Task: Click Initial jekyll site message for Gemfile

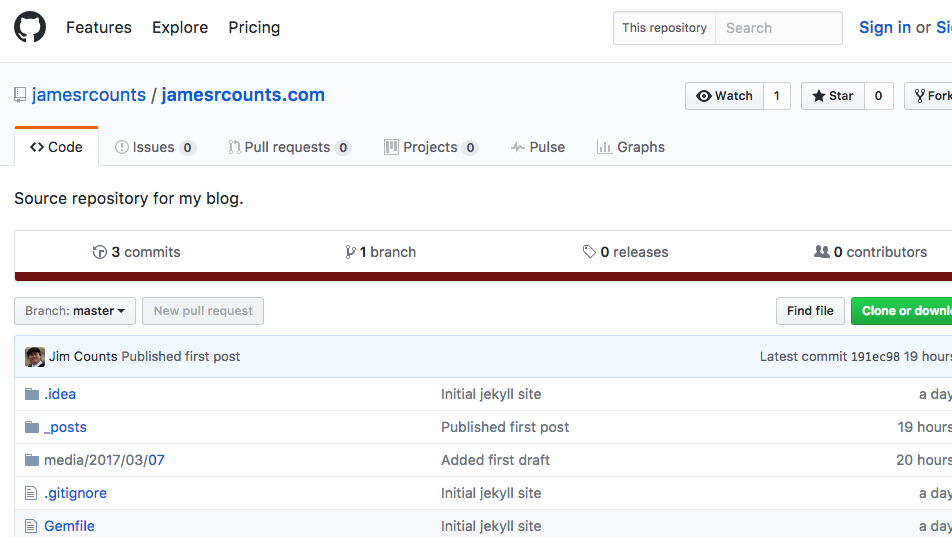Action: (491, 526)
